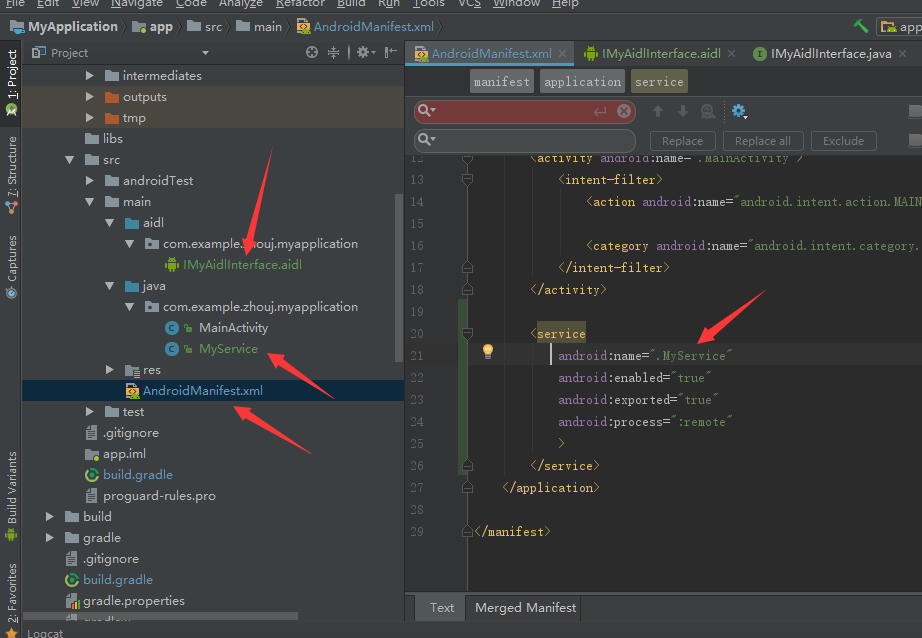Click the intention lightbulb on line 21
This screenshot has height=638, width=922.
click(488, 351)
